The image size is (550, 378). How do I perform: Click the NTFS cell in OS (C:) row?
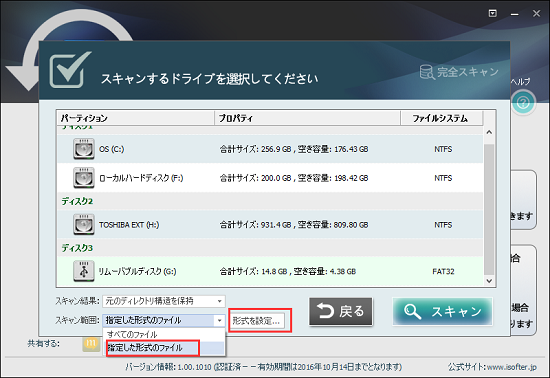tap(443, 149)
